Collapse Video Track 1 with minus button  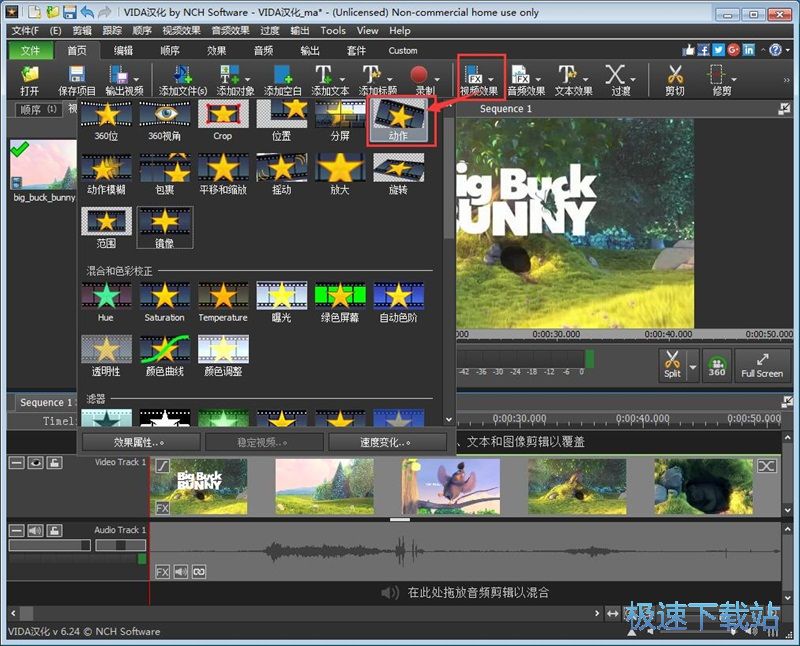point(17,463)
